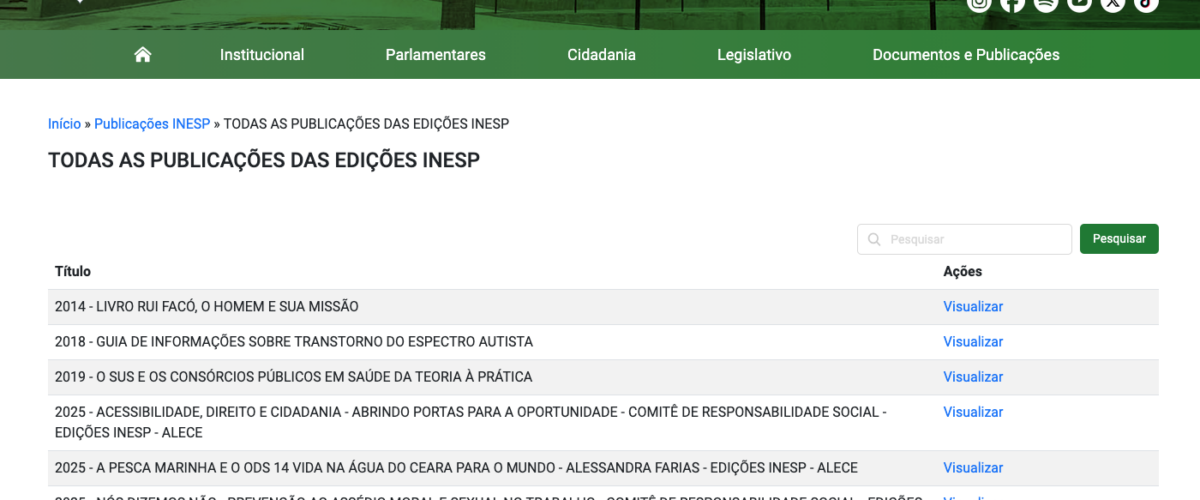1200x500 pixels.
Task: Open Documentos e Publicações menu
Action: [966, 55]
